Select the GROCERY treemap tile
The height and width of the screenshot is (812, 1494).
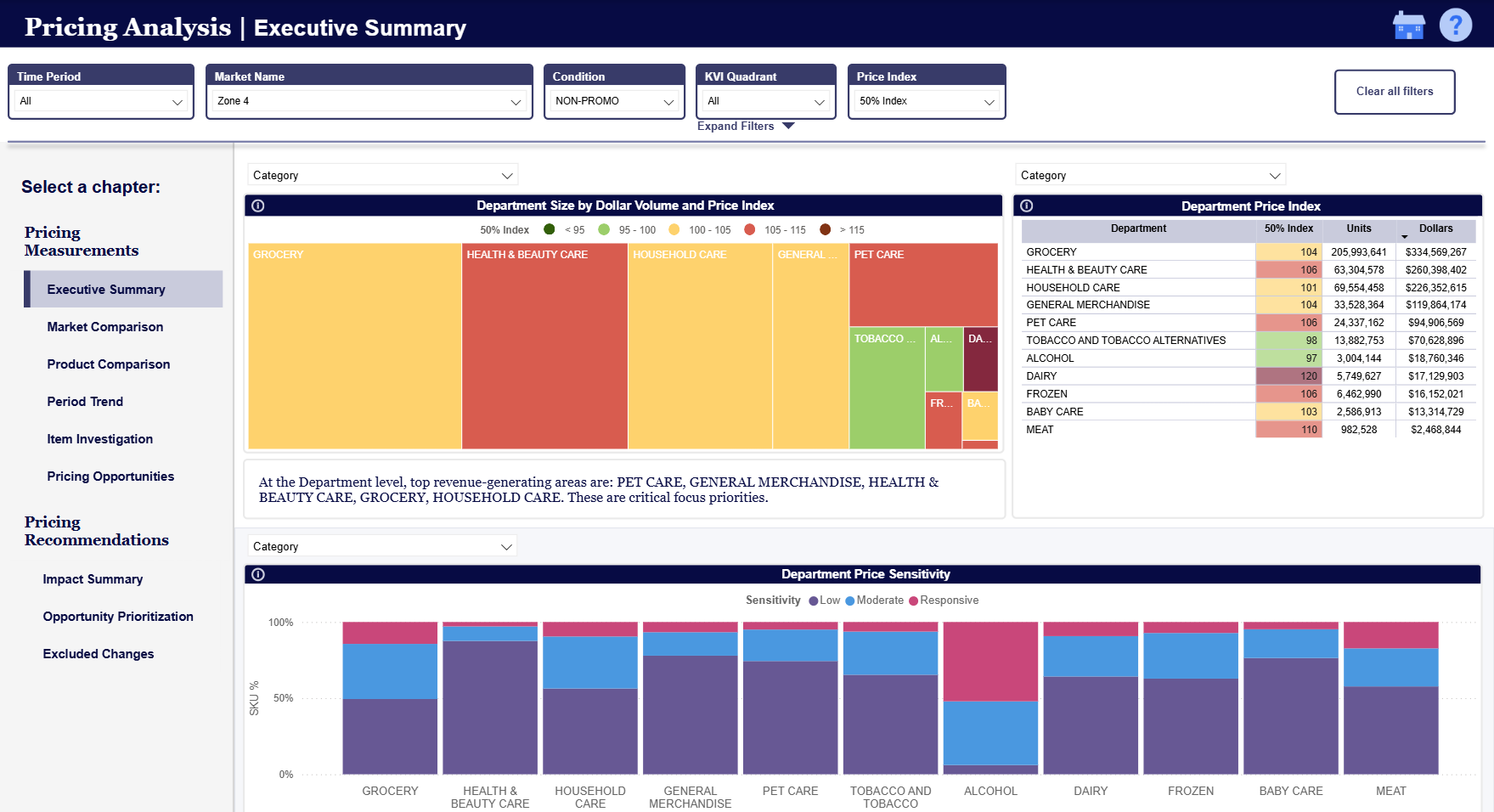[x=355, y=347]
